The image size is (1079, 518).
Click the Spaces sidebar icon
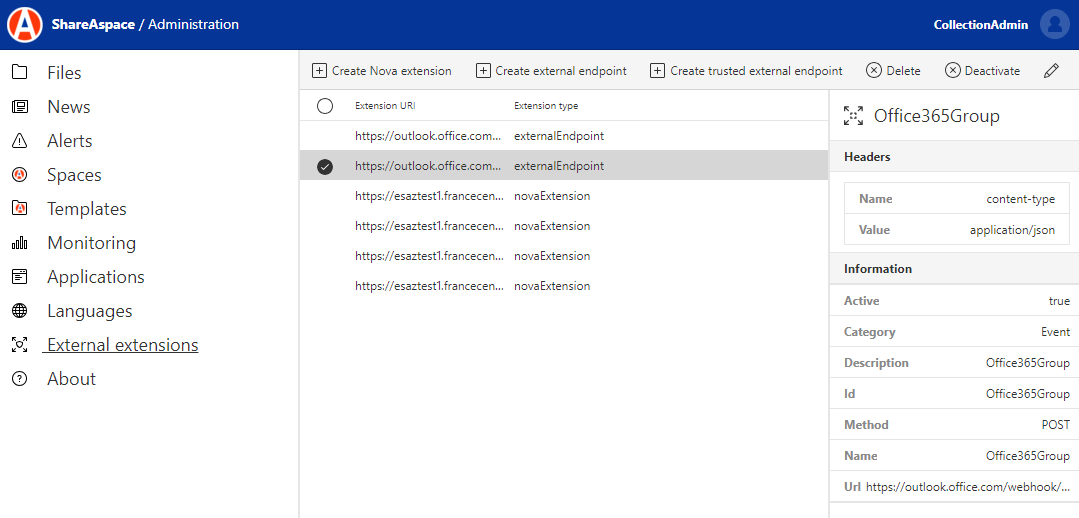click(19, 175)
